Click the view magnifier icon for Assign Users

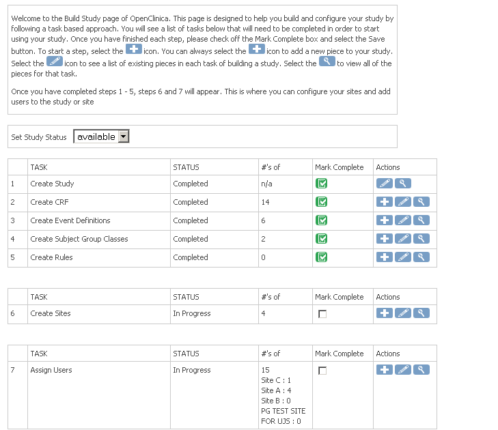(x=421, y=370)
